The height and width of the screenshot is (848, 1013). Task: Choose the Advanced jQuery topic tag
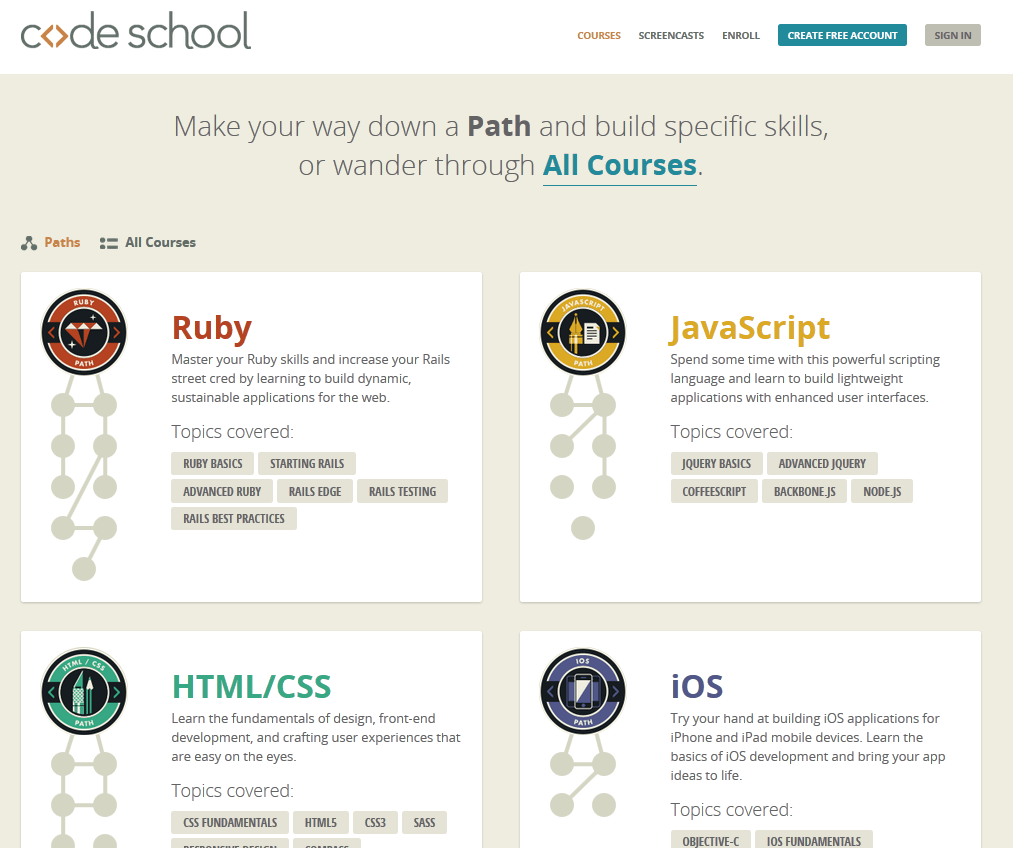pos(822,464)
